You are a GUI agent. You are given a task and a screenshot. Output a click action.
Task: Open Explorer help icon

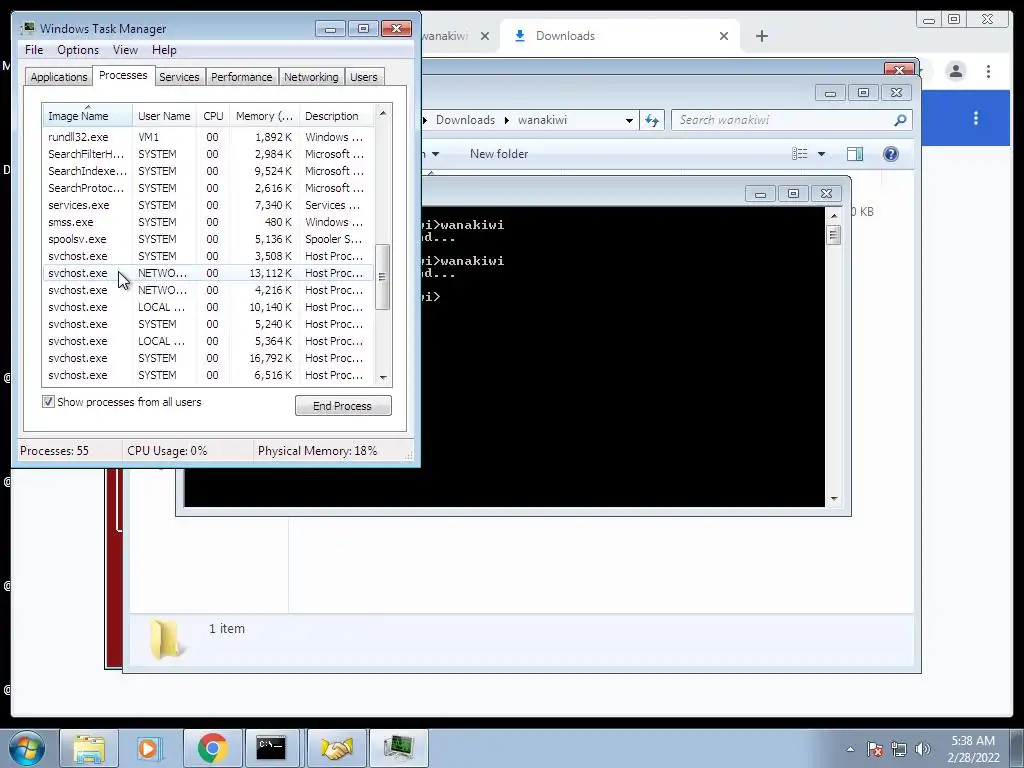[891, 154]
